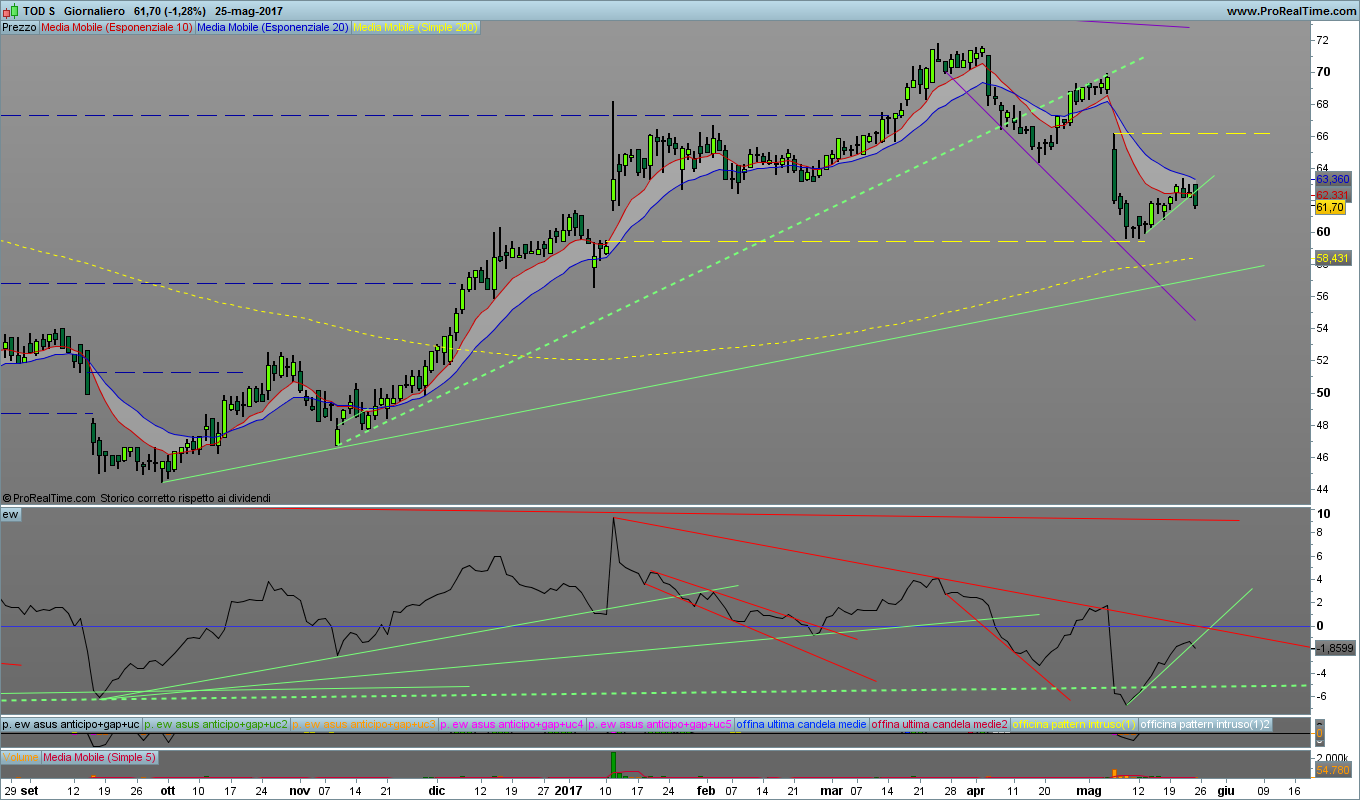Open the www.ProRealTime.com link

tap(1290, 10)
